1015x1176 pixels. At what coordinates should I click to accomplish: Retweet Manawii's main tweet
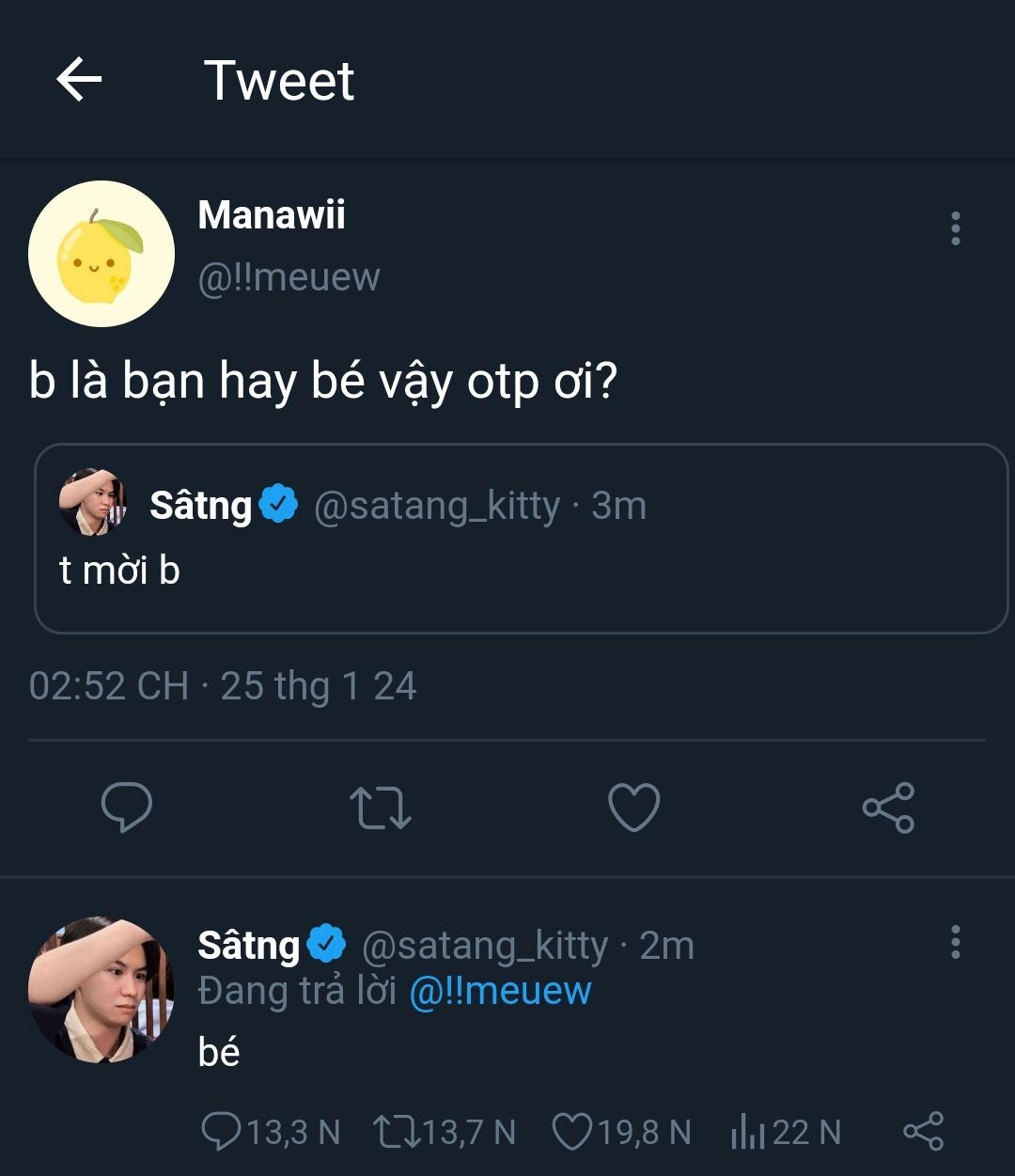click(x=380, y=808)
